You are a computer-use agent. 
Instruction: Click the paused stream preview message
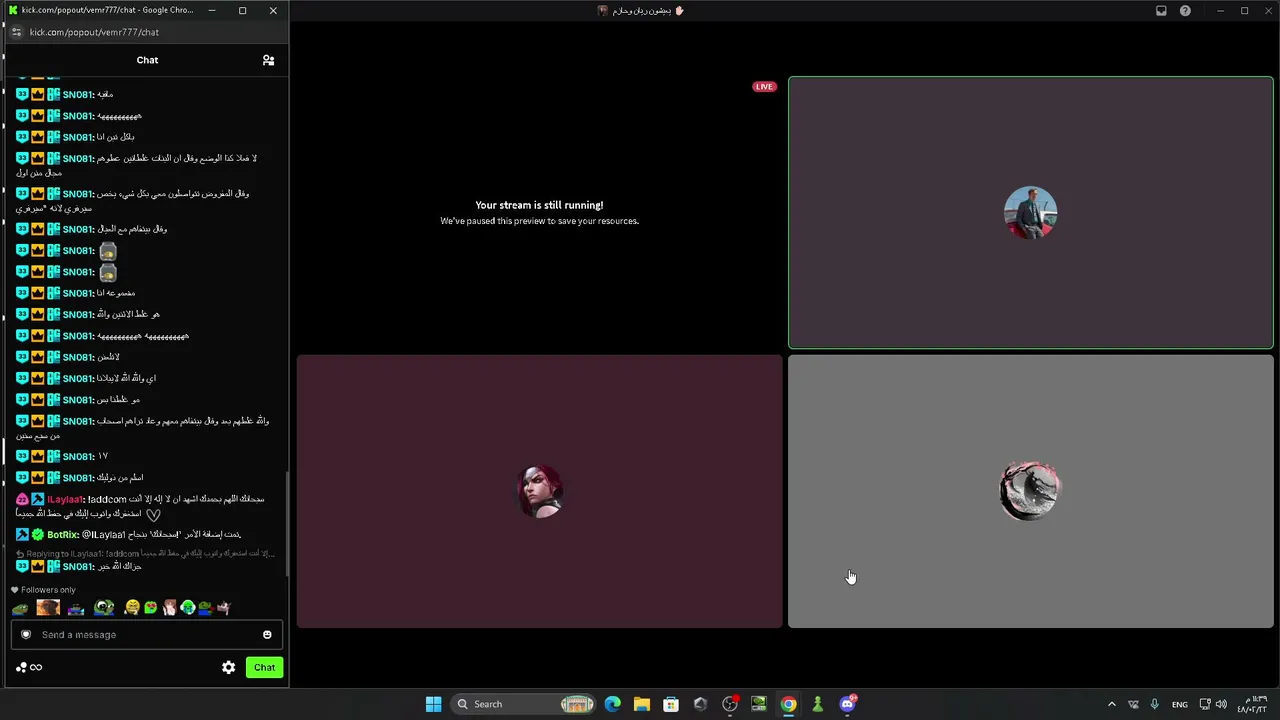click(x=539, y=212)
